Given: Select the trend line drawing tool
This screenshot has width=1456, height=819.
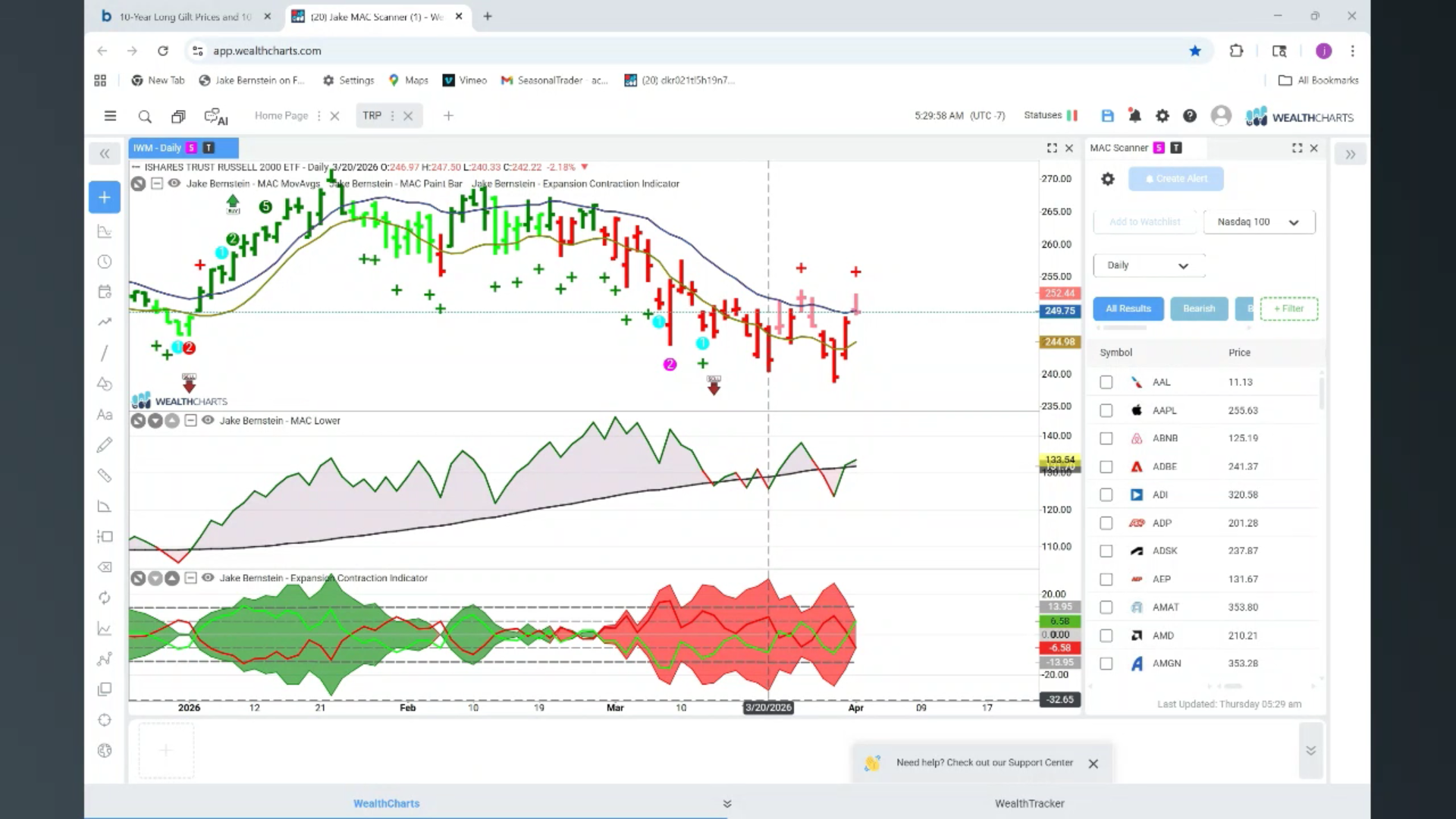Looking at the screenshot, I should pos(105,353).
